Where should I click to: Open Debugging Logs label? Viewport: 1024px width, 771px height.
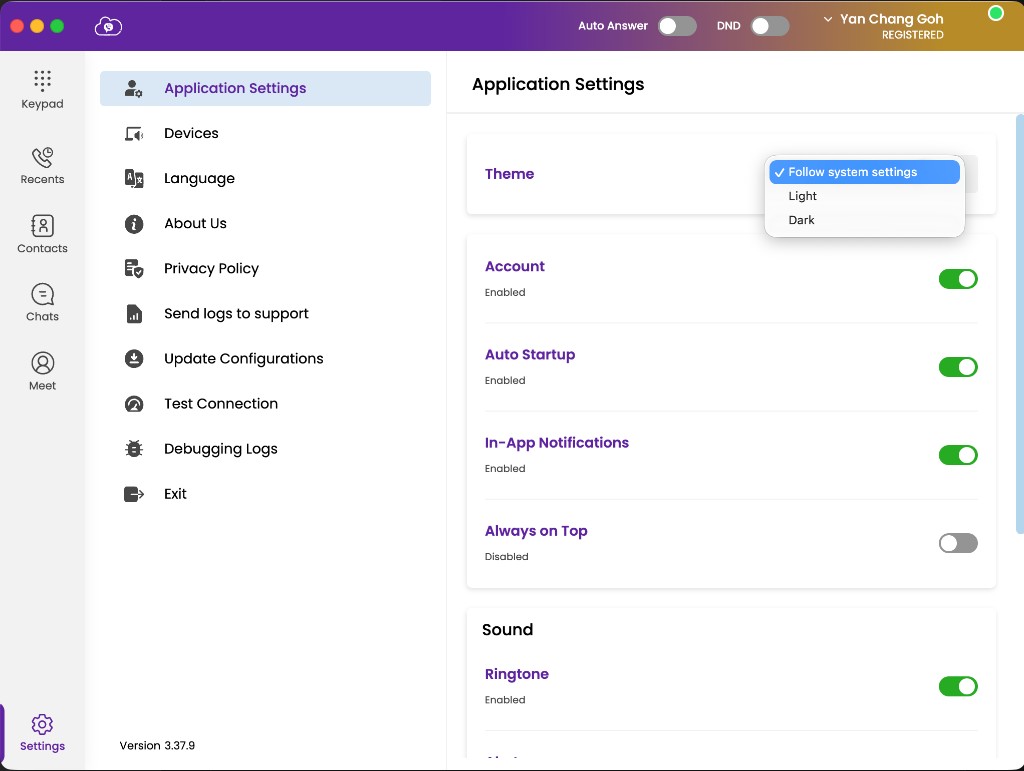221,448
